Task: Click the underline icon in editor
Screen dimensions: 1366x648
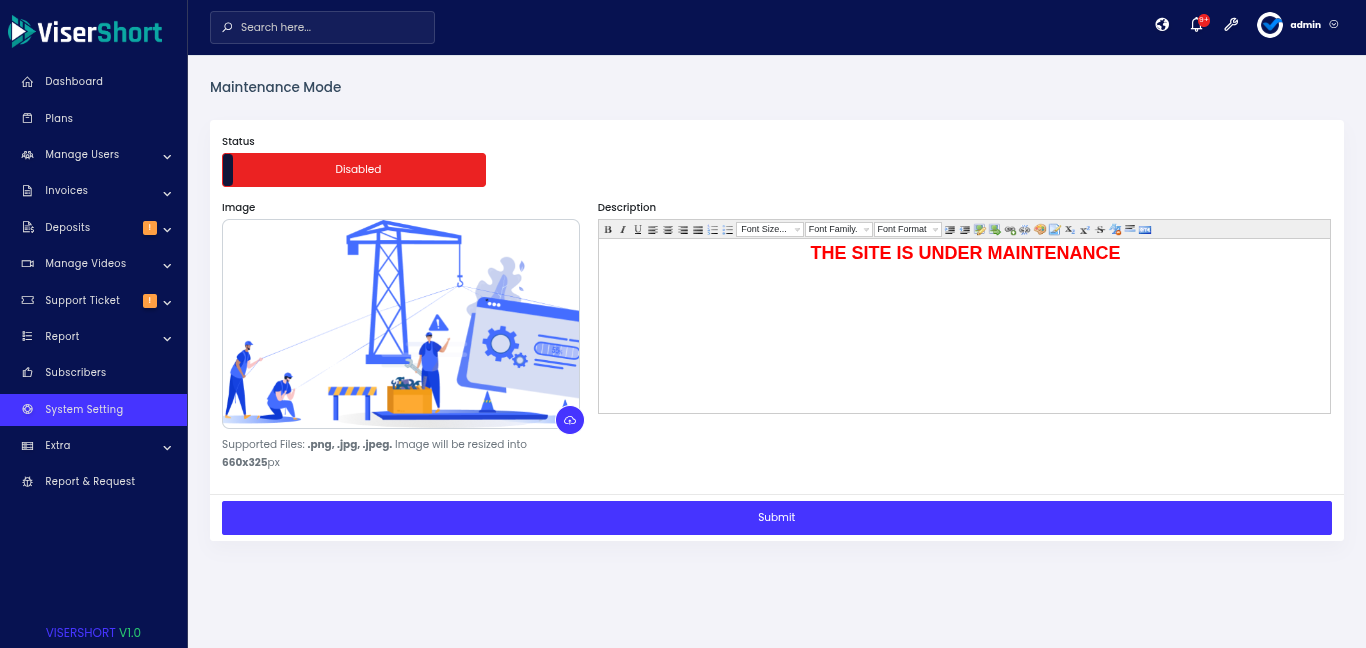Action: pos(638,230)
